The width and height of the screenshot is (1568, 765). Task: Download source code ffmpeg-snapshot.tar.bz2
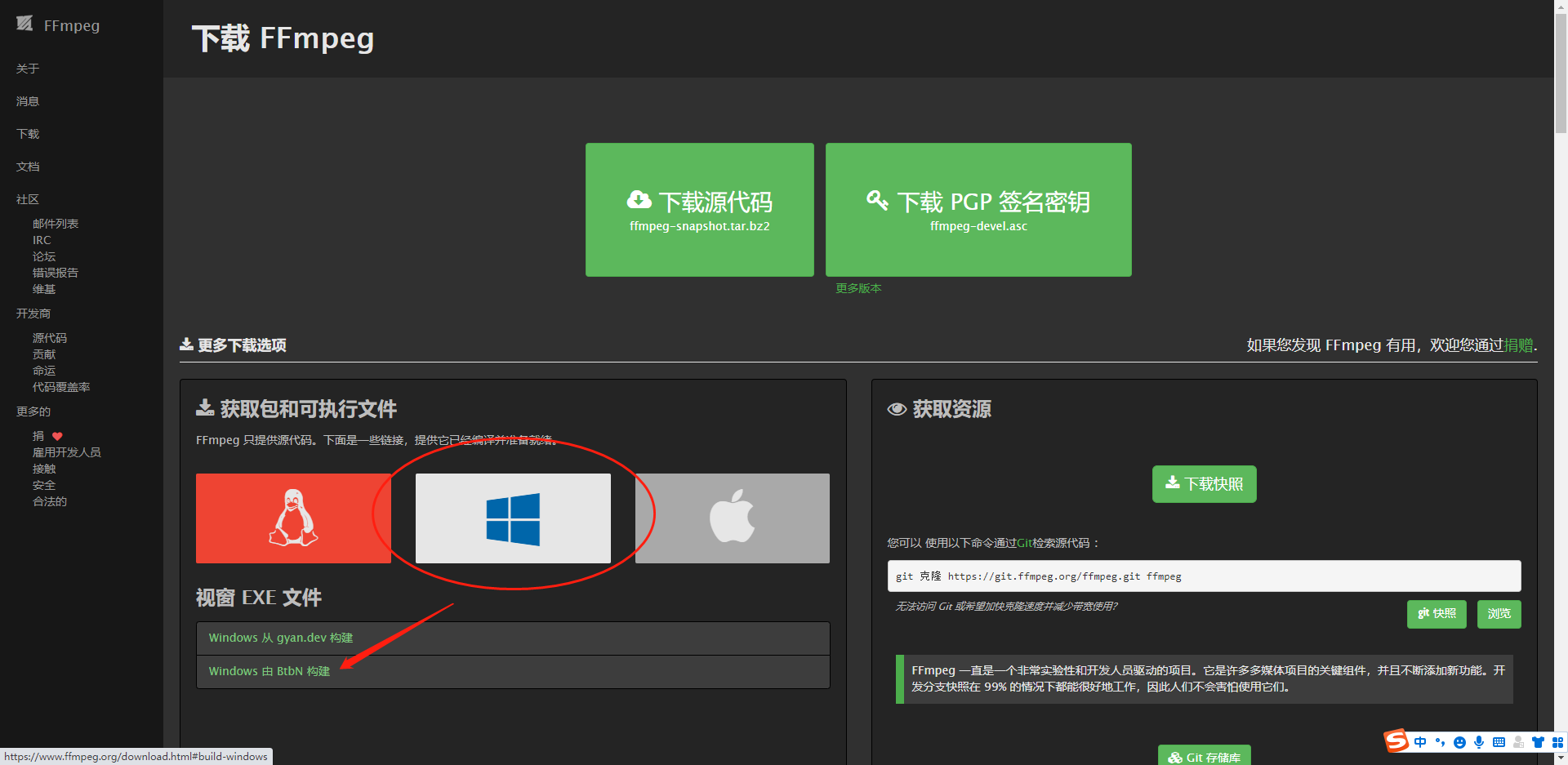coord(700,210)
